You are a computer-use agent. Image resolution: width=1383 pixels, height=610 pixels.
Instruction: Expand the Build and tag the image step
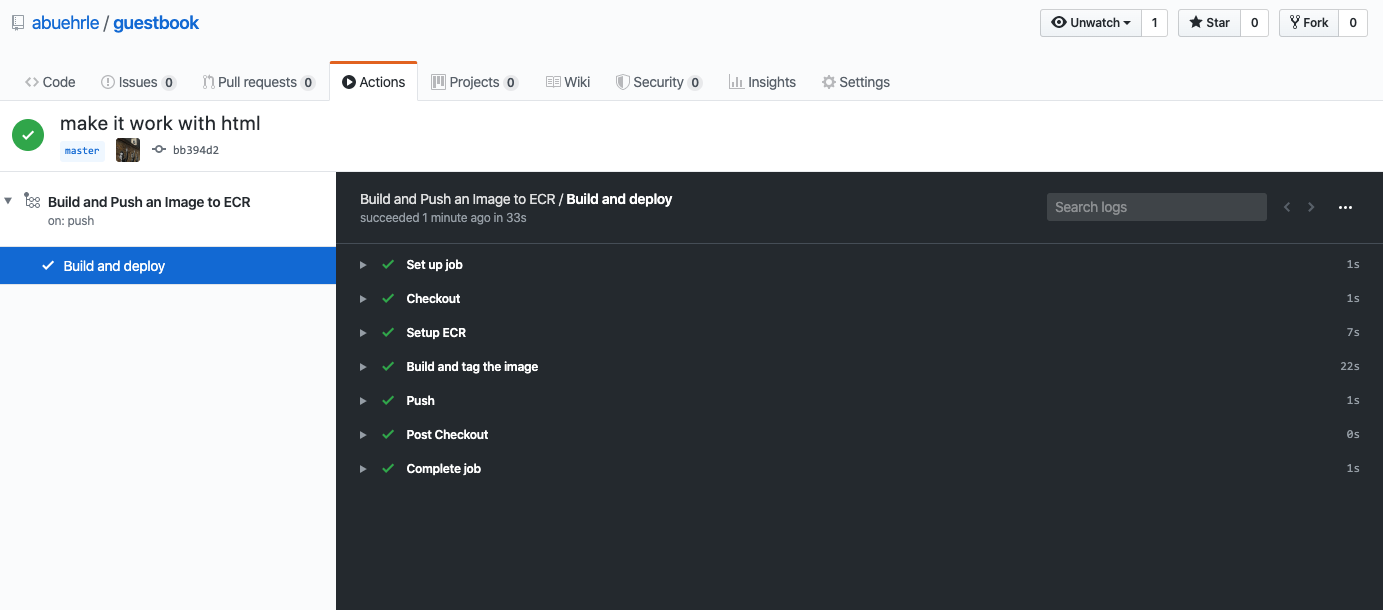pyautogui.click(x=364, y=367)
